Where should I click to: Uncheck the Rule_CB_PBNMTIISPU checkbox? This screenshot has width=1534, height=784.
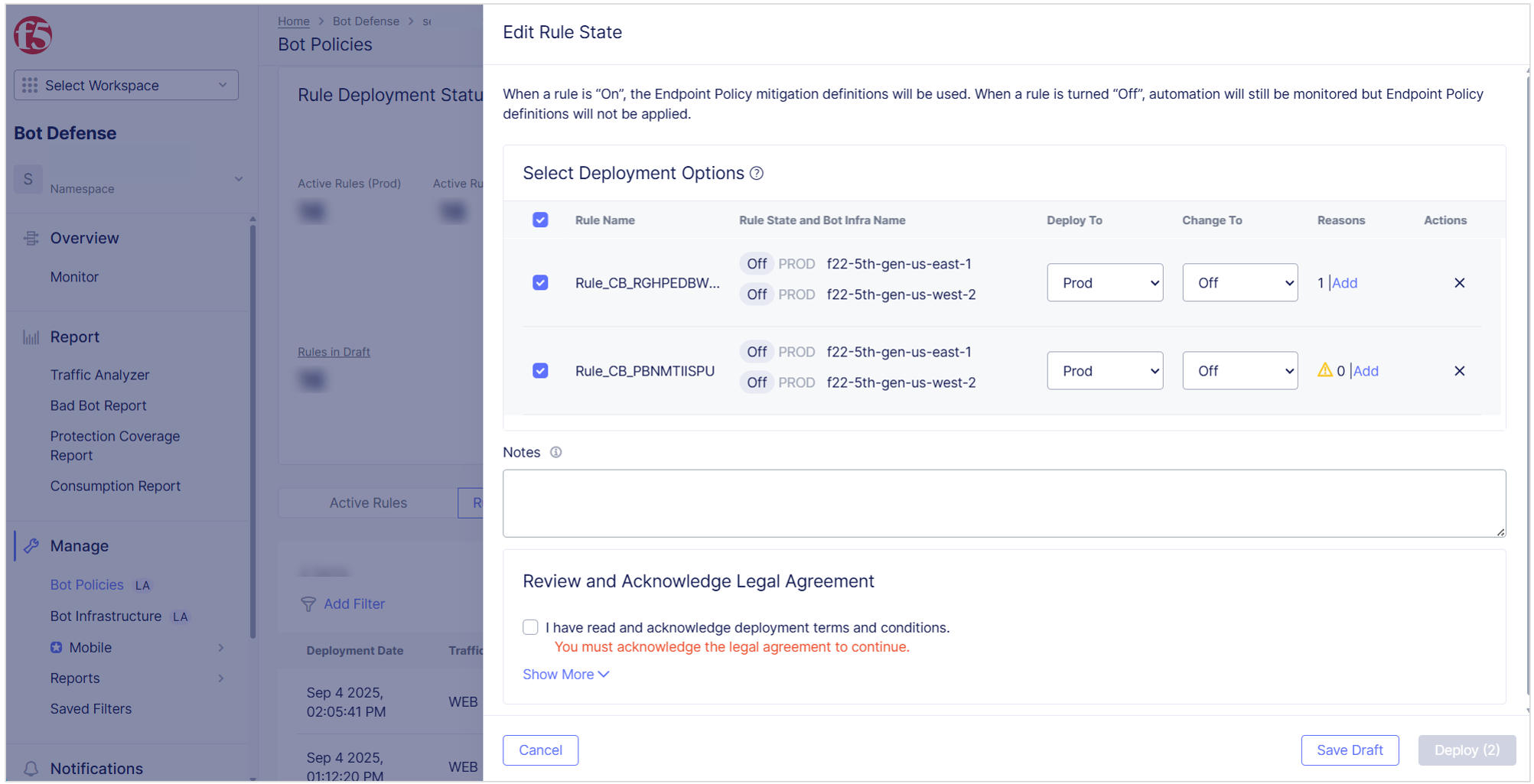tap(540, 371)
